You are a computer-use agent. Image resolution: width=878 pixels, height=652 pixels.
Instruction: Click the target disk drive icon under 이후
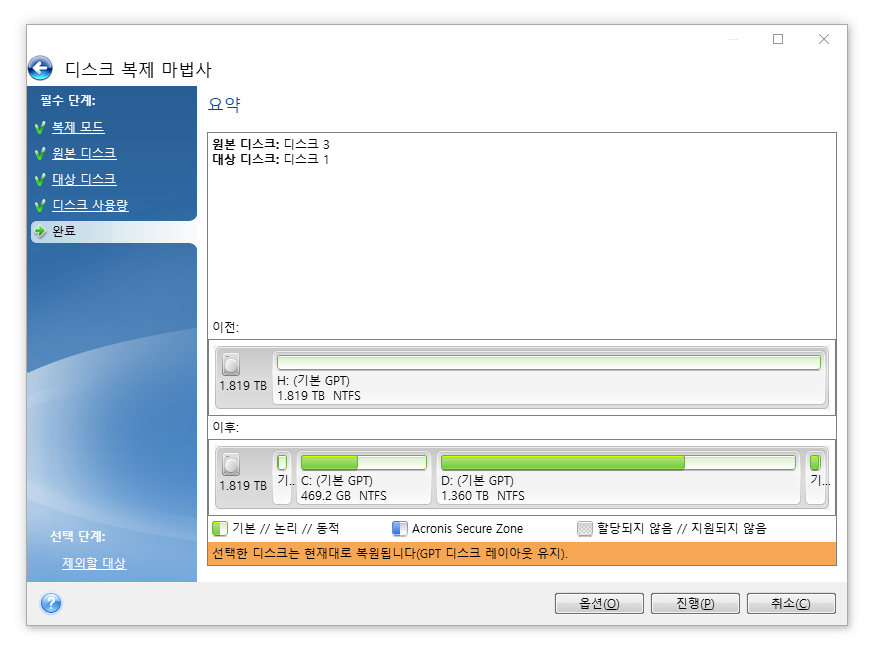coord(231,464)
